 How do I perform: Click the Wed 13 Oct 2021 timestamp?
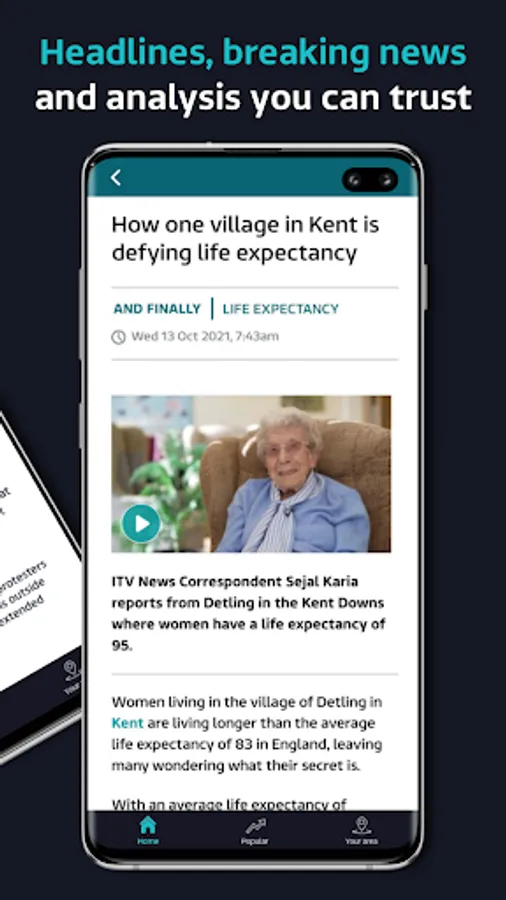[205, 336]
